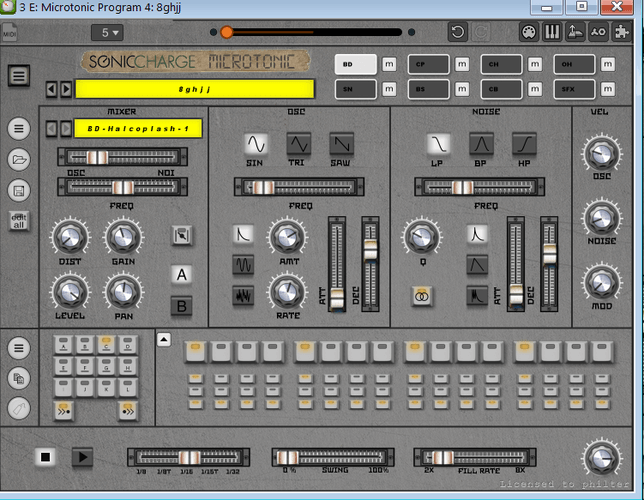Select the SFX drum channel
Screen dimensions: 644x500
tap(574, 89)
